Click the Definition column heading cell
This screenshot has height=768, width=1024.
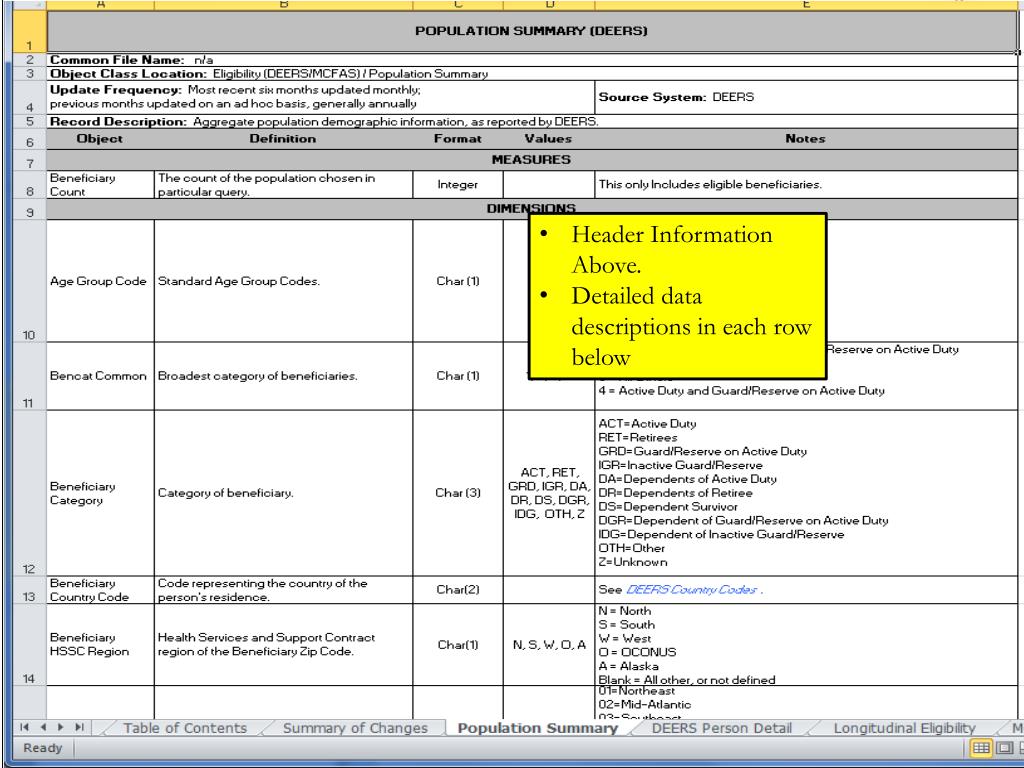[283, 138]
